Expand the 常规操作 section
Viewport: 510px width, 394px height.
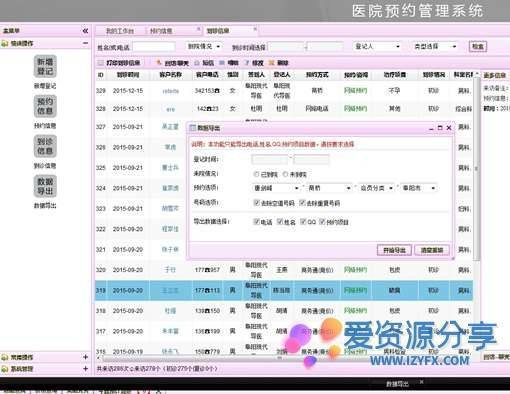coord(85,357)
